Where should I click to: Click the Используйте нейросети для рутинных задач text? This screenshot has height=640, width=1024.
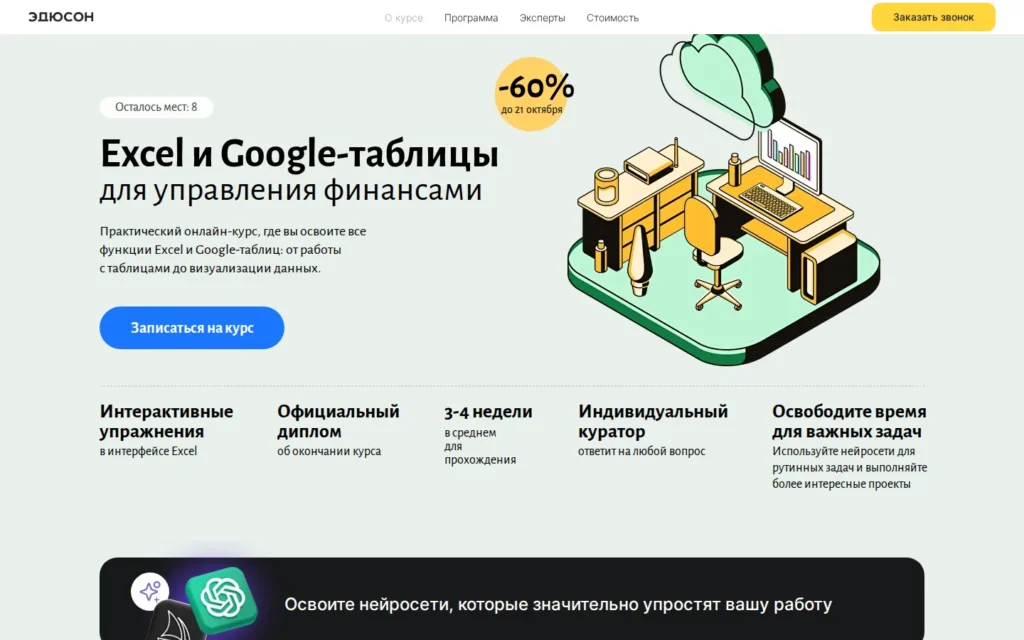tap(850, 468)
